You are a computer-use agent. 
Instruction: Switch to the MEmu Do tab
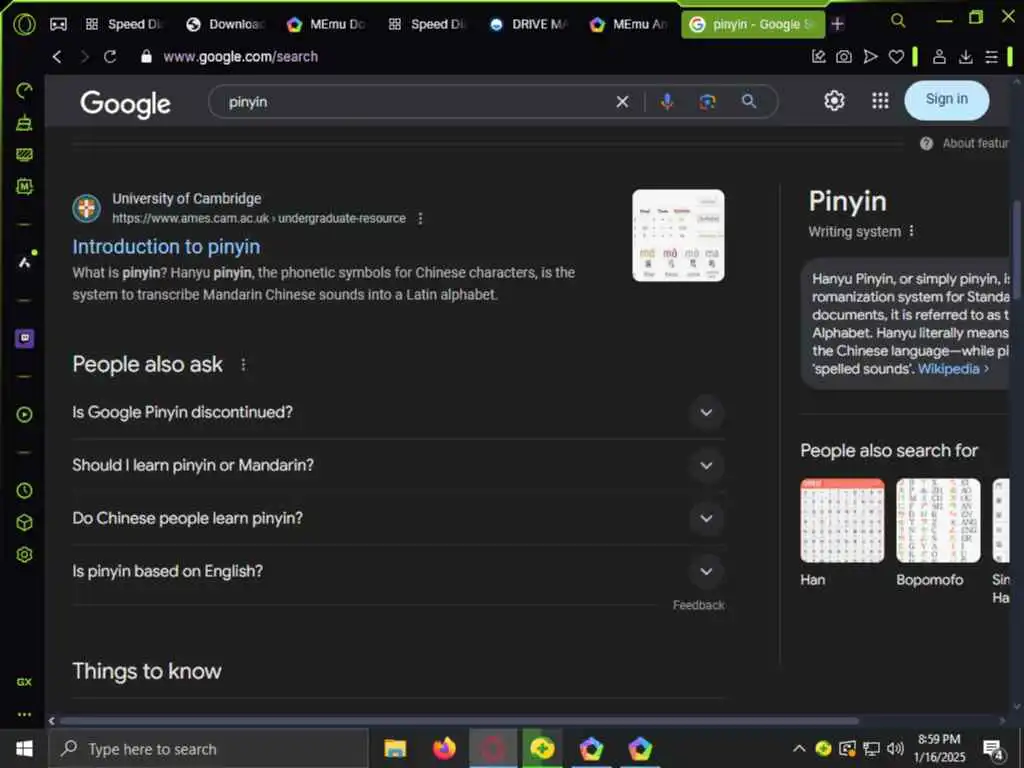326,25
